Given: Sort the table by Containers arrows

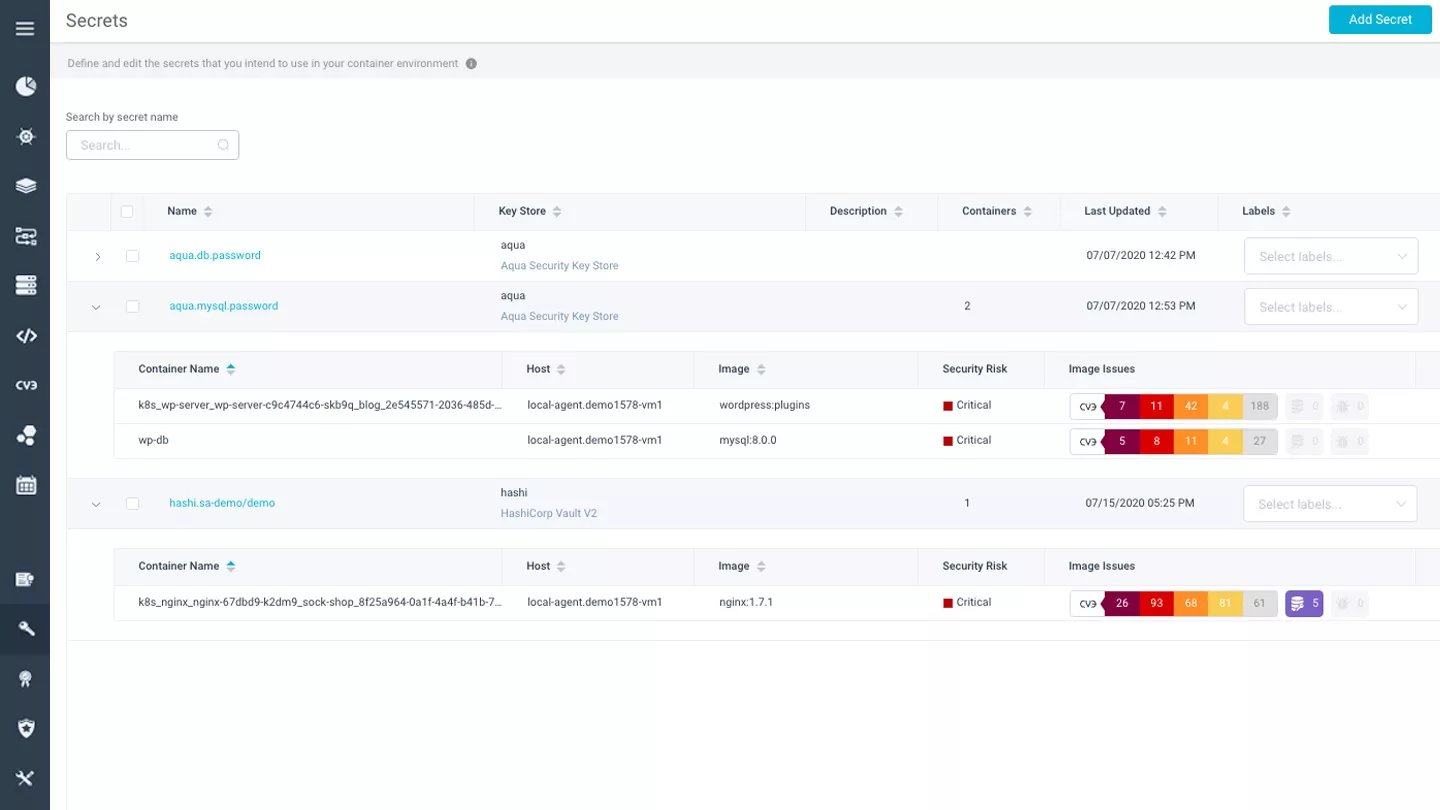Looking at the screenshot, I should point(1027,212).
